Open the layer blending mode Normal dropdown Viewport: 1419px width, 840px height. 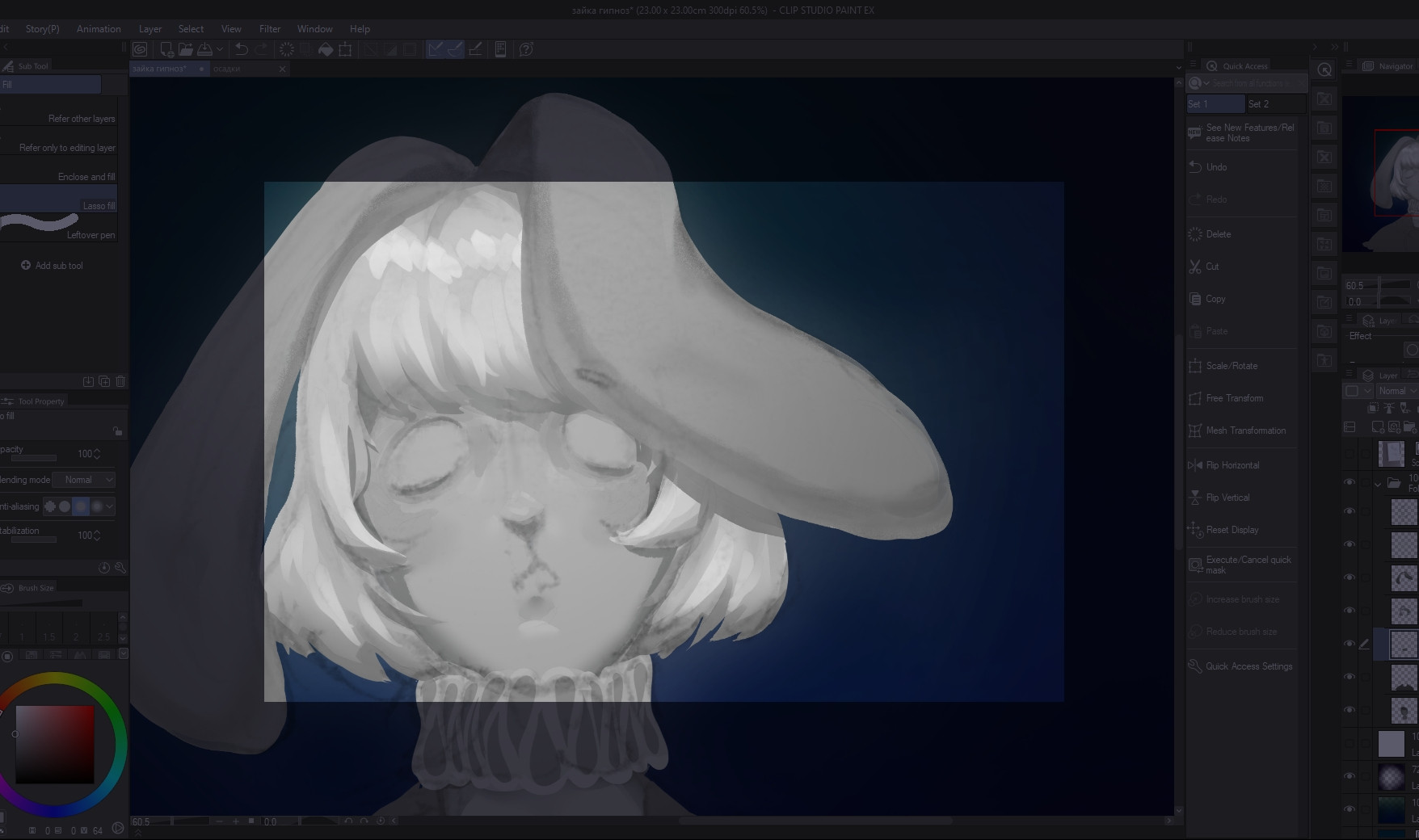[1396, 391]
